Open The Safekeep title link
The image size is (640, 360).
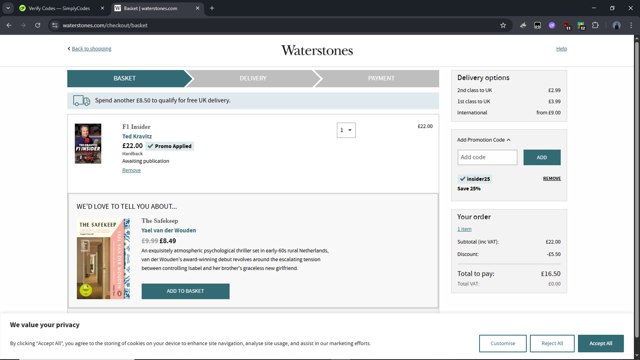(160, 221)
